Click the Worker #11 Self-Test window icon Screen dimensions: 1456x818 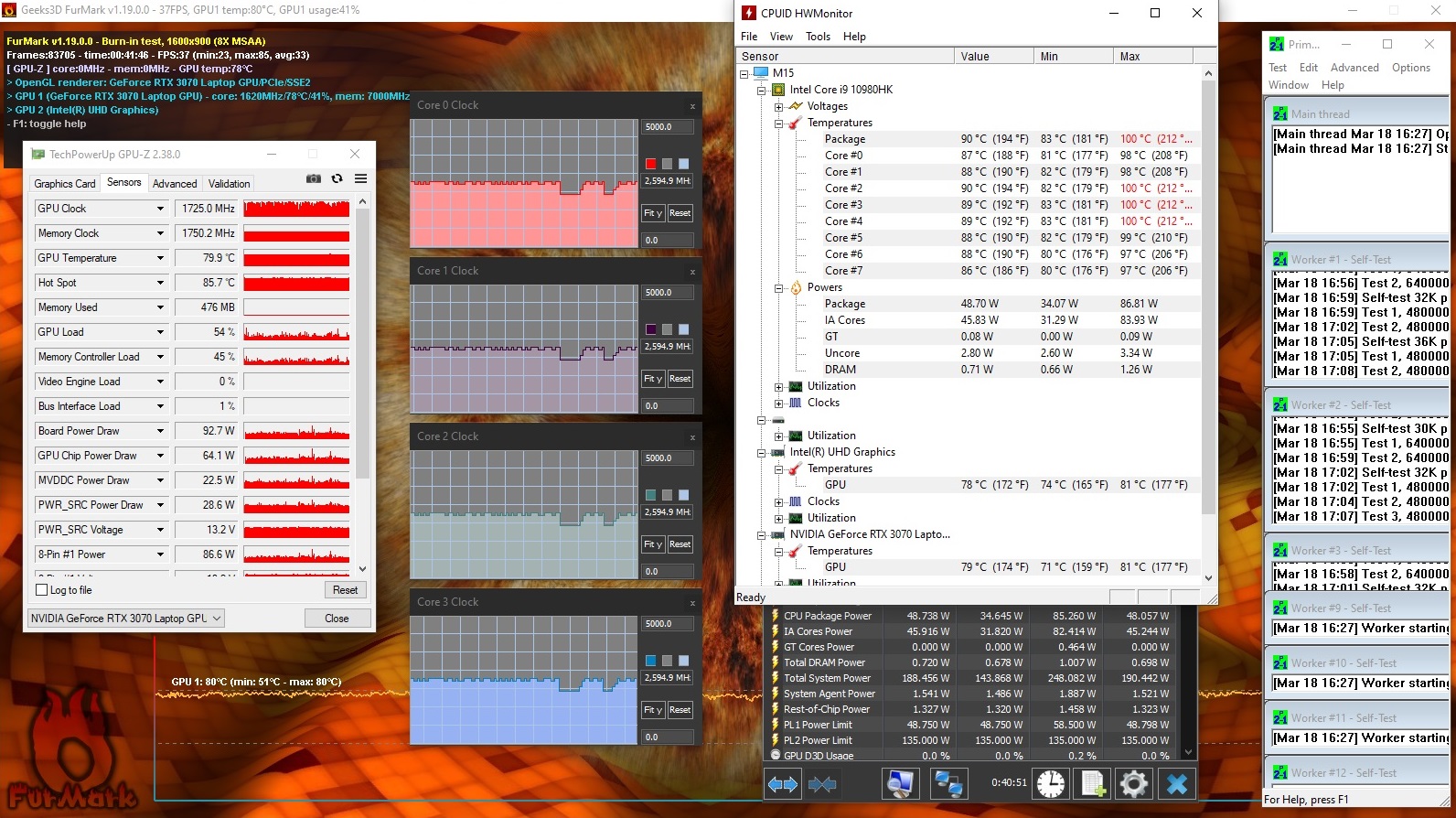tap(1280, 718)
